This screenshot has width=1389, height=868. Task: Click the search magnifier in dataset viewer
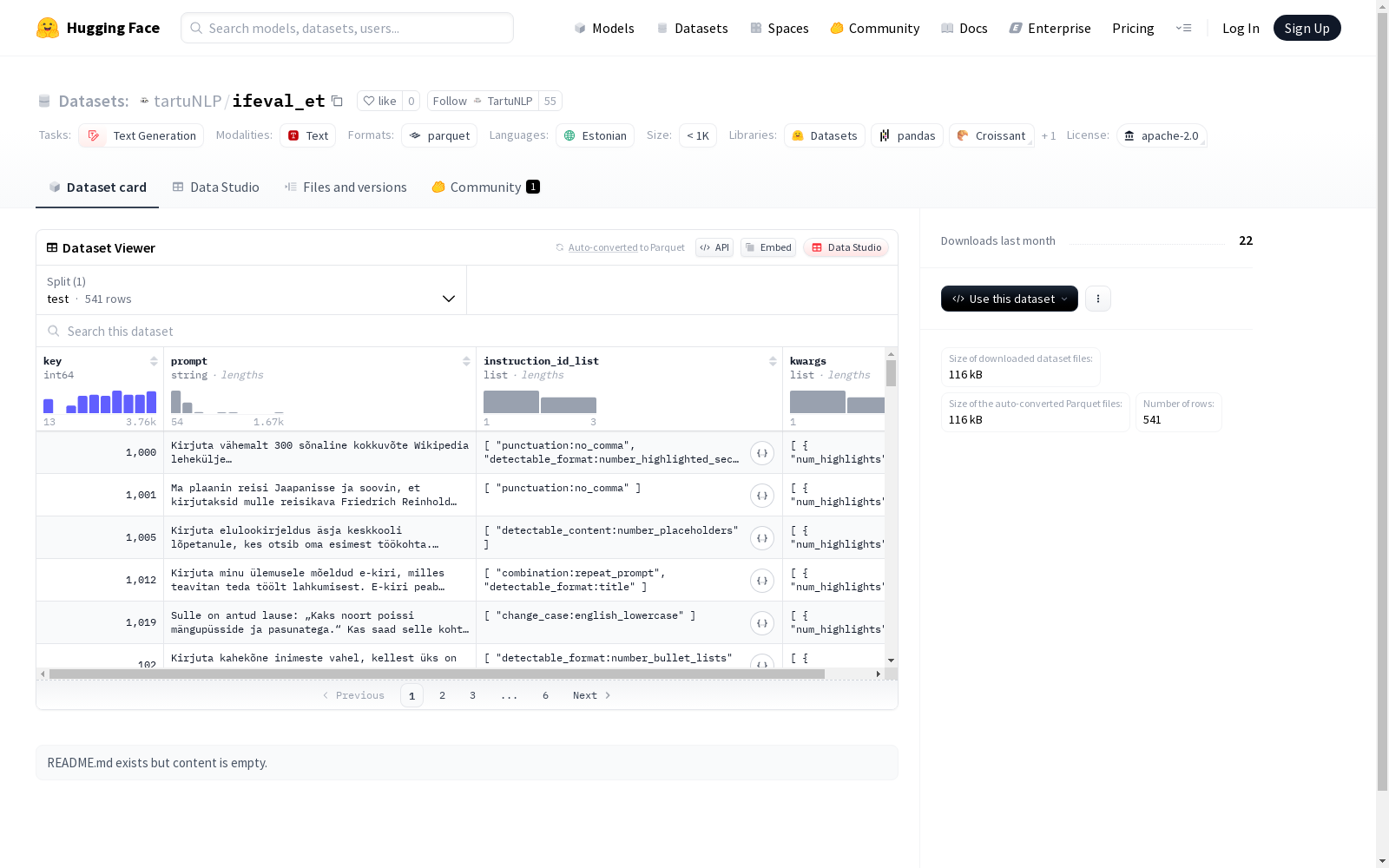54,331
